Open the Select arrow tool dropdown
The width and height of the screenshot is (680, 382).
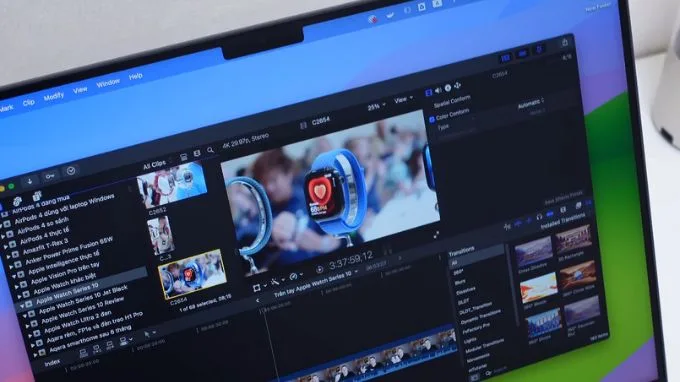click(150, 334)
